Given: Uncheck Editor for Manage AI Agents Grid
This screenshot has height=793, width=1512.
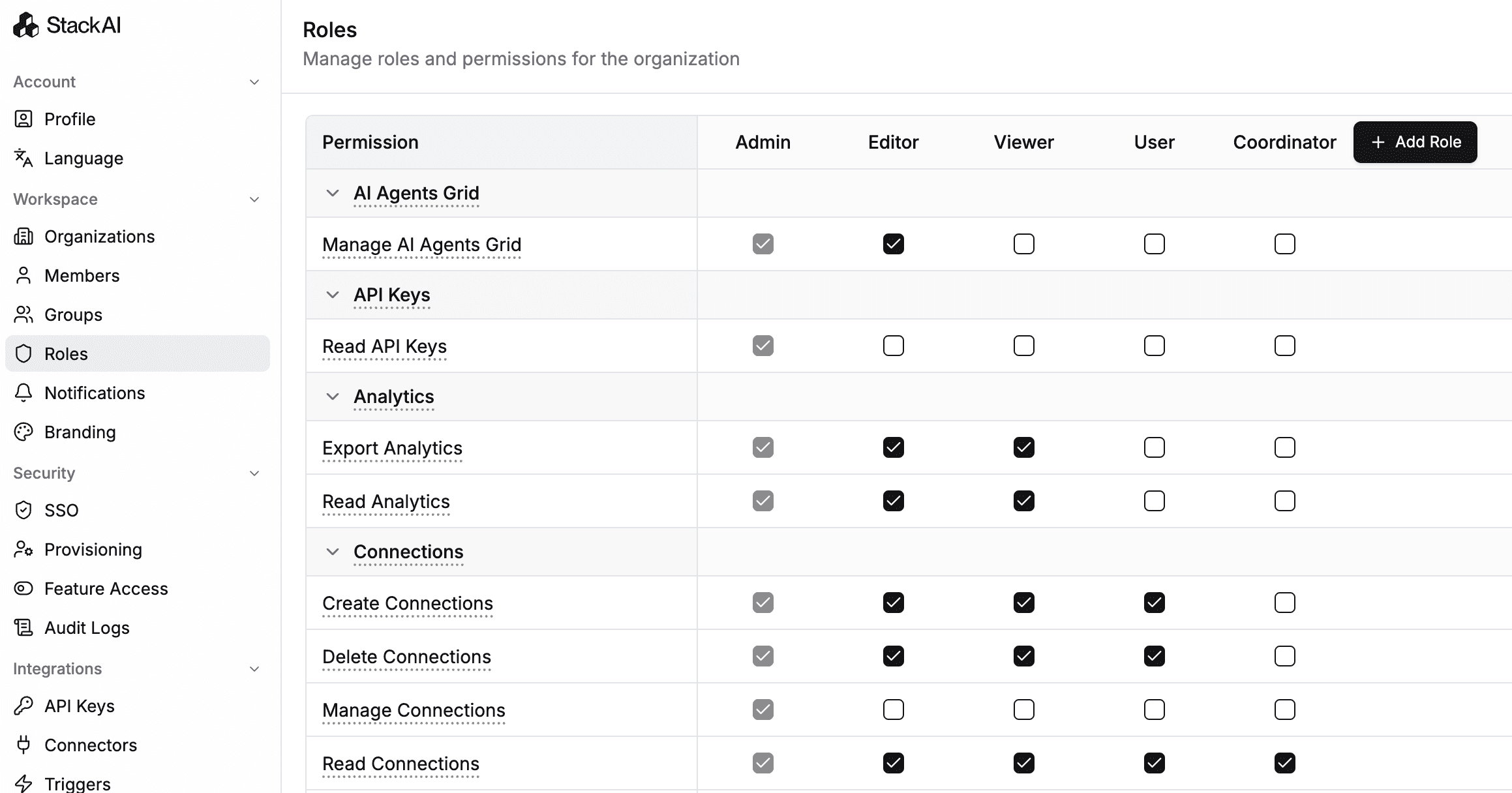Looking at the screenshot, I should pos(893,244).
